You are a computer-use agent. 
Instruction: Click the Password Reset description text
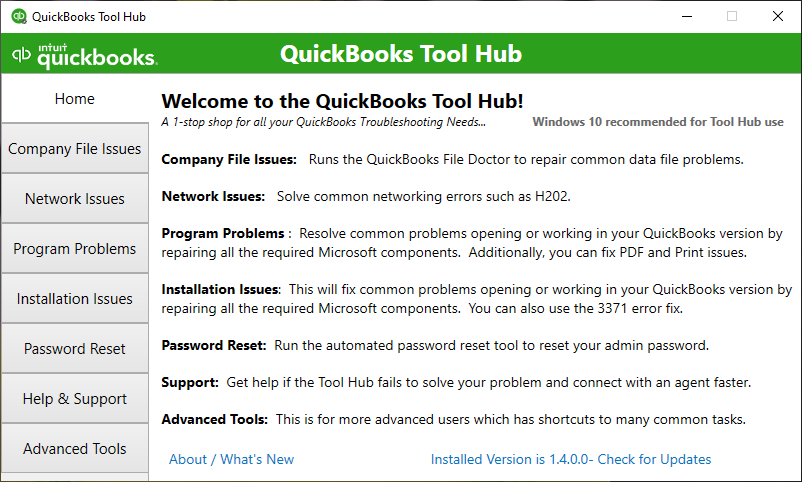492,346
